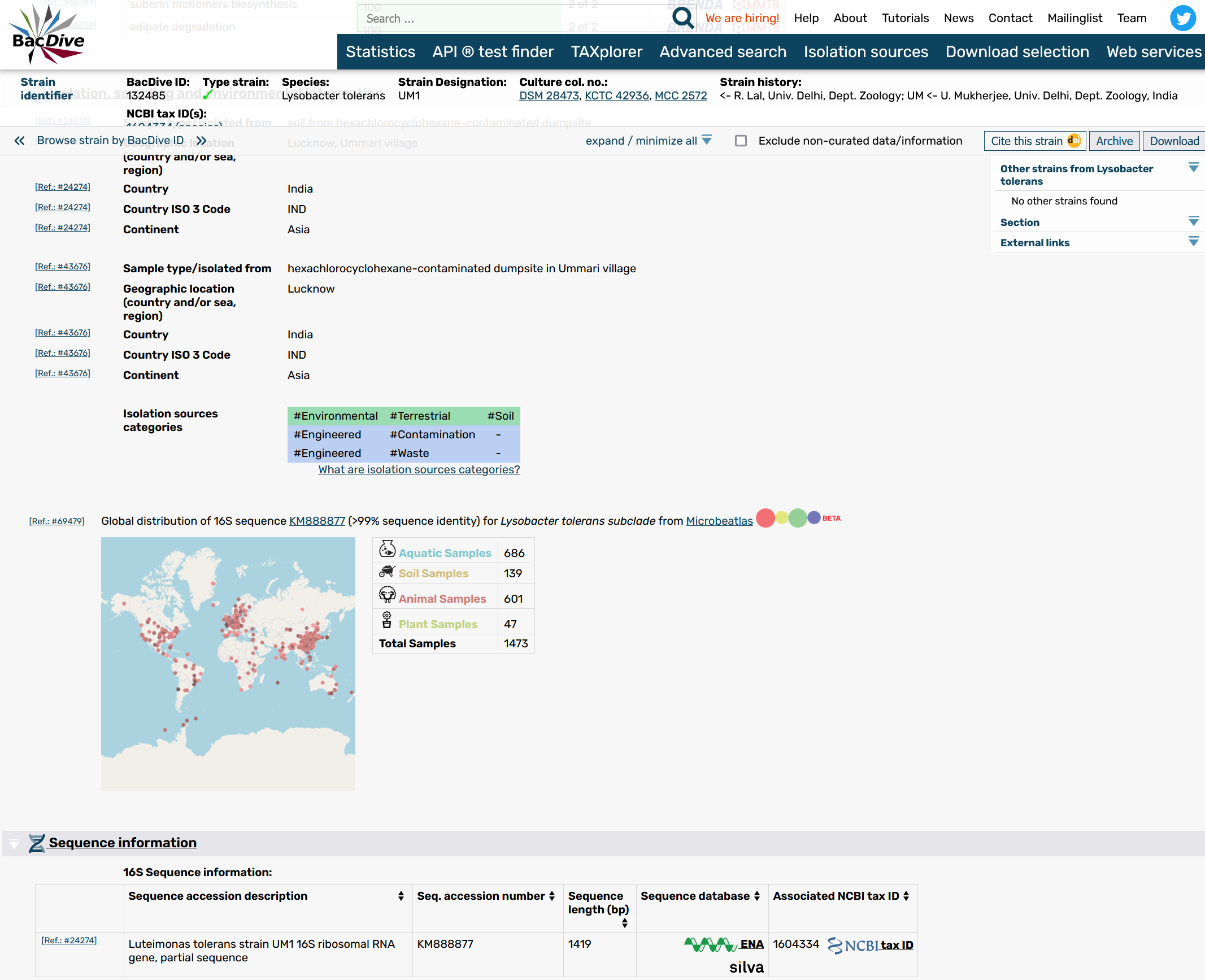Click the #Soil green category tag
This screenshot has height=980, width=1205.
tap(501, 416)
